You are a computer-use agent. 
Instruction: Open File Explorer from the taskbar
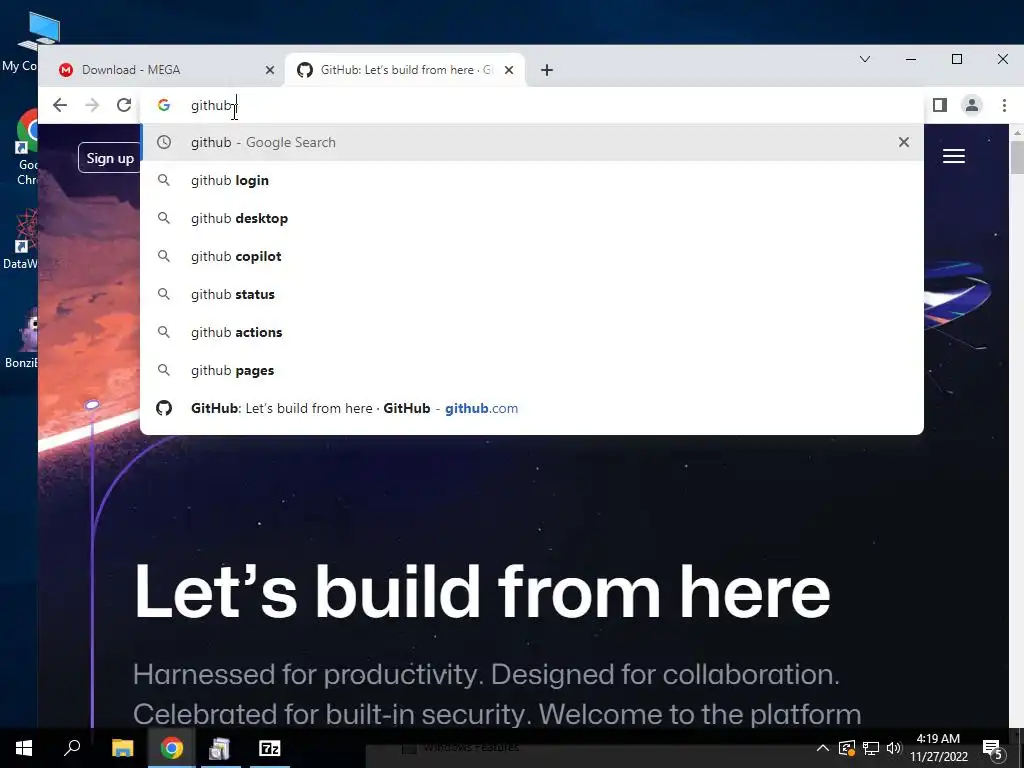click(x=122, y=748)
